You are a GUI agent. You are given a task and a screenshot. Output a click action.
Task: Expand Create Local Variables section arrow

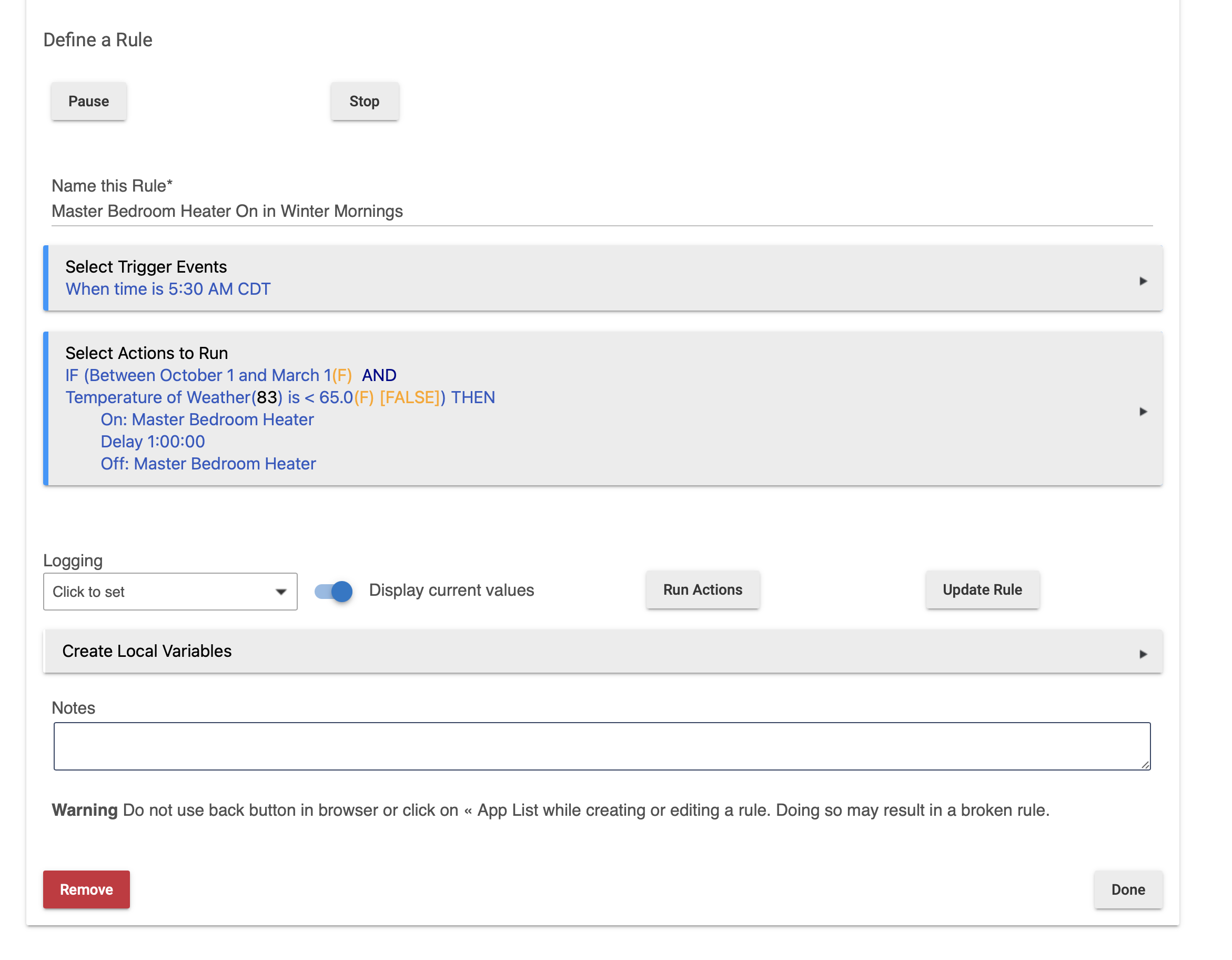click(1143, 654)
